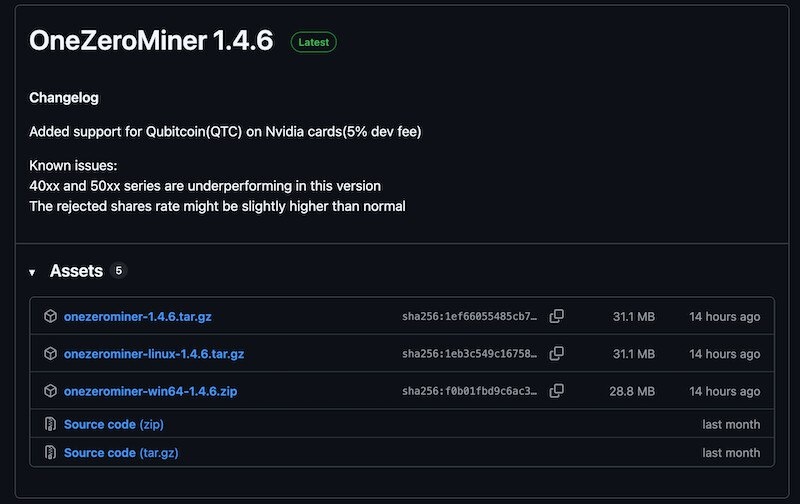The height and width of the screenshot is (504, 800).
Task: Click 14 hours ago on linux tar.gz row
Action: [x=724, y=354]
